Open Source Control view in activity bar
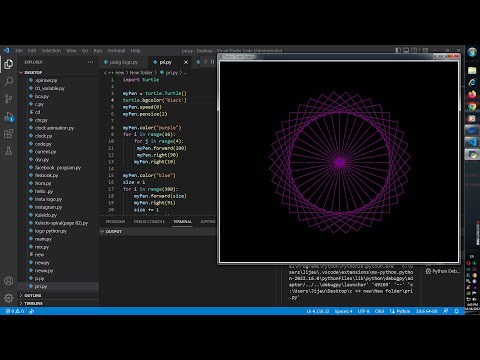 [9, 99]
